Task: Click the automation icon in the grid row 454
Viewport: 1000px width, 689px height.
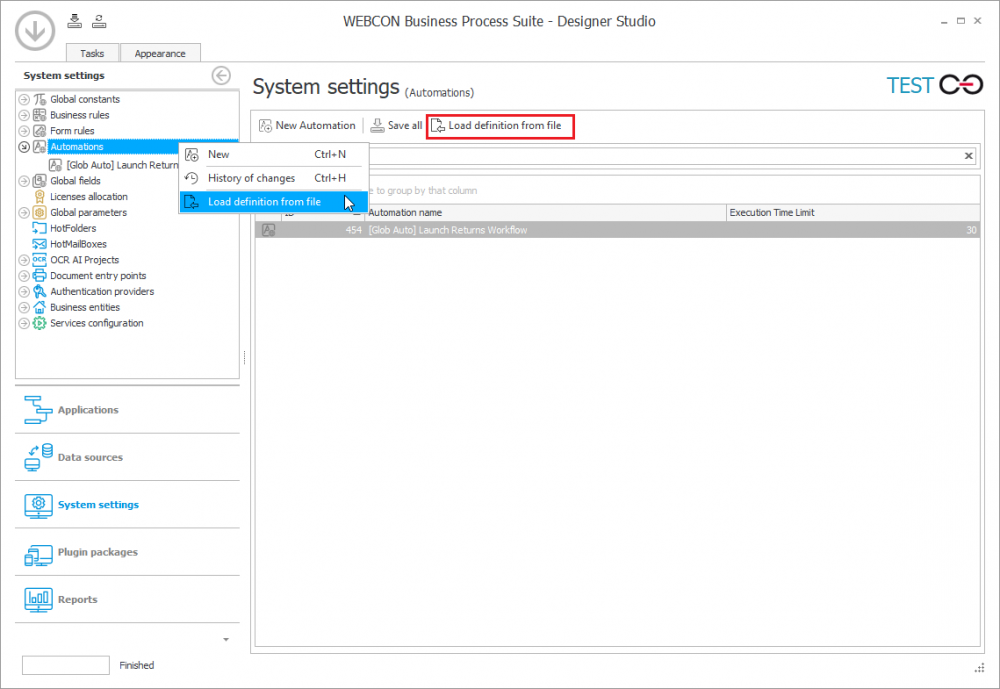Action: 269,230
